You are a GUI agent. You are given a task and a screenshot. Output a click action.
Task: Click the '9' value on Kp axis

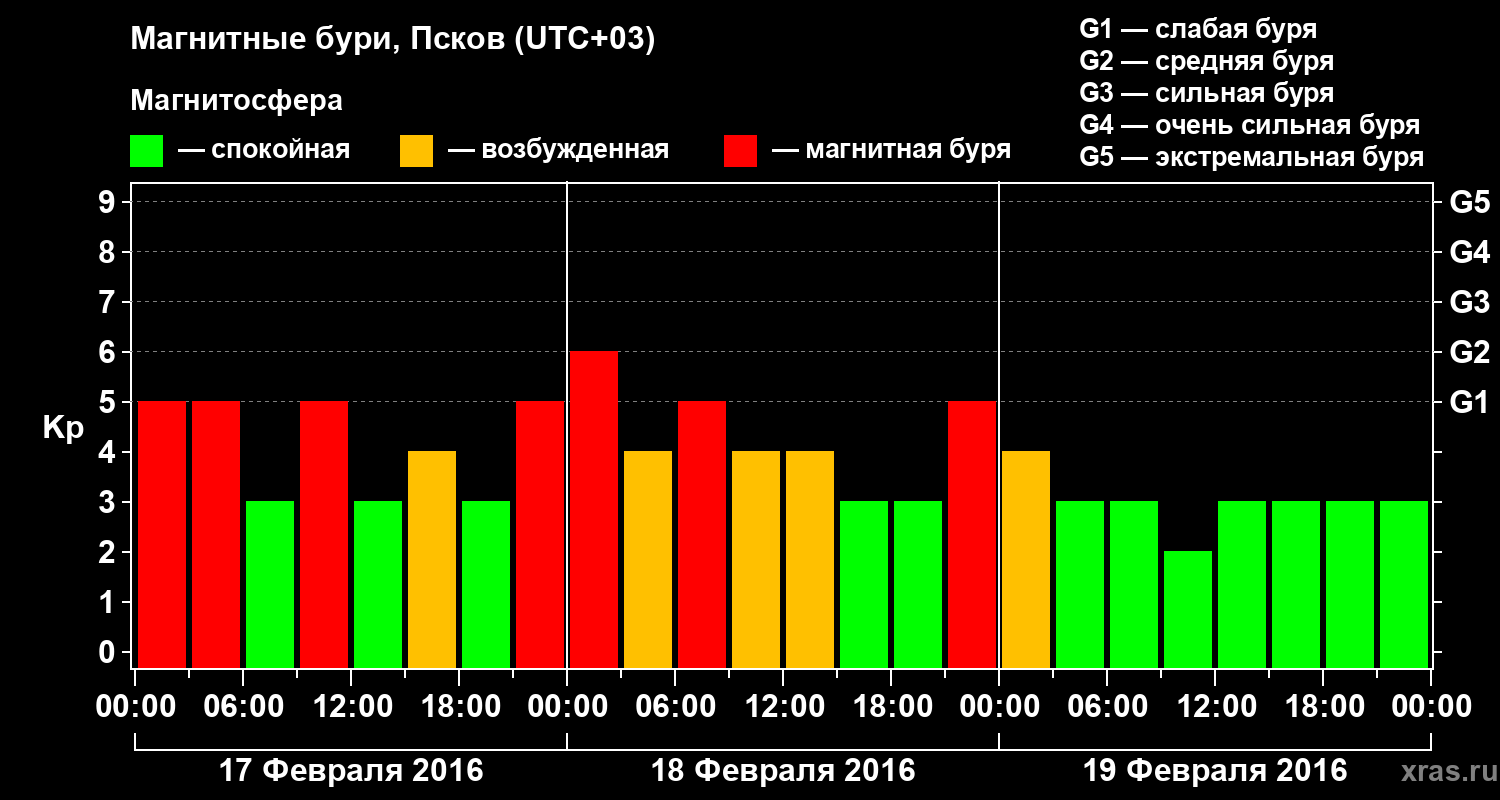pos(108,202)
